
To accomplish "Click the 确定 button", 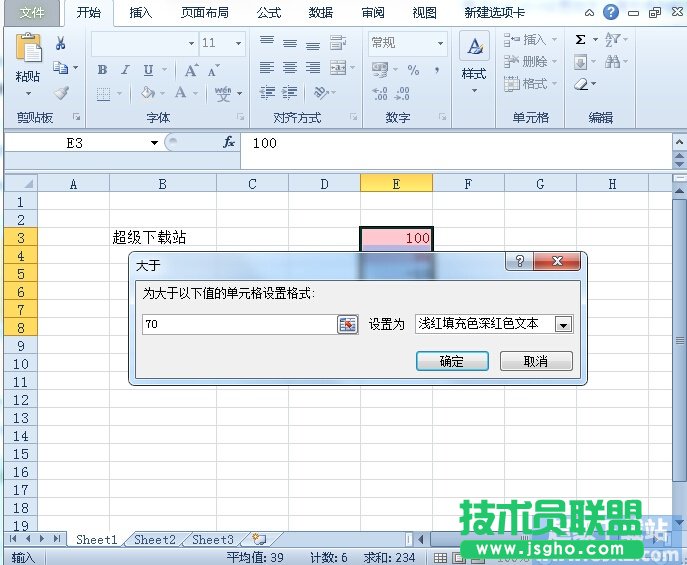I will coord(452,361).
